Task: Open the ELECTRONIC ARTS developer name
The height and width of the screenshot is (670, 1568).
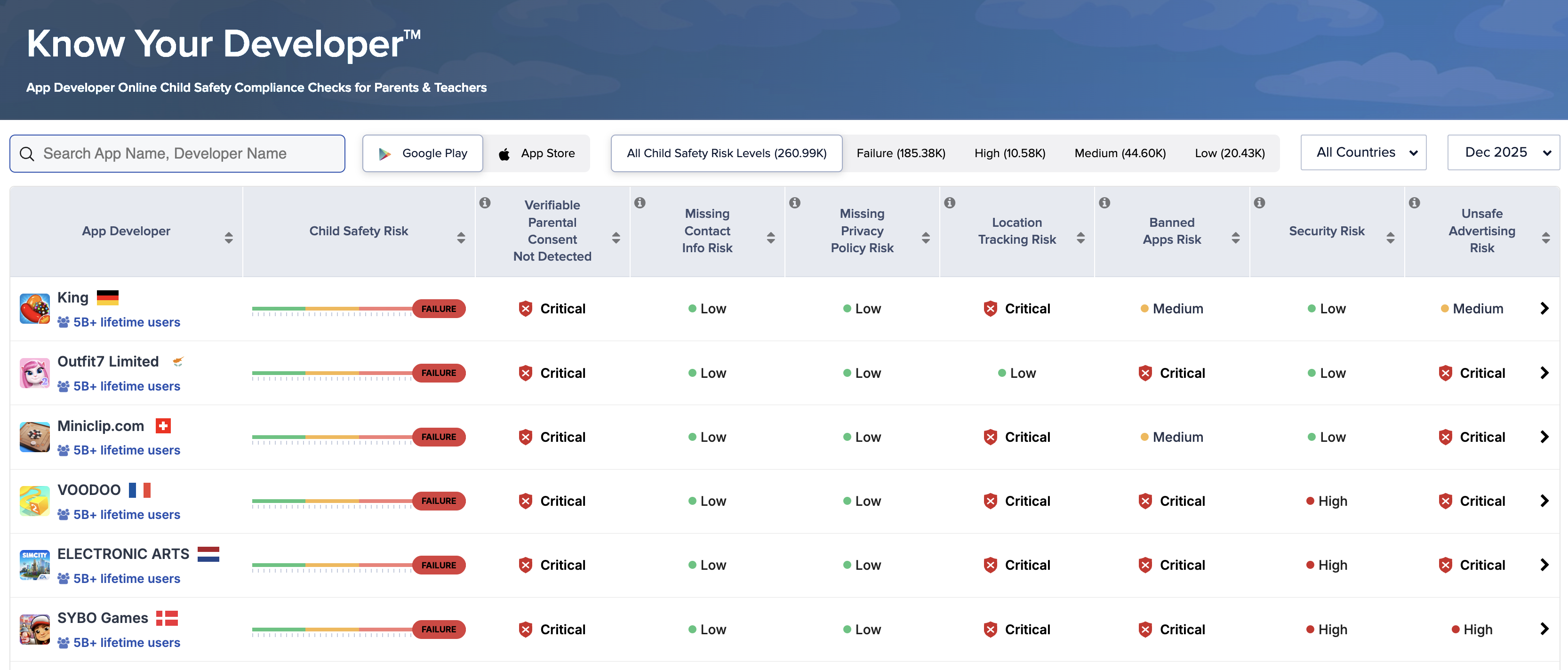Action: pyautogui.click(x=123, y=554)
